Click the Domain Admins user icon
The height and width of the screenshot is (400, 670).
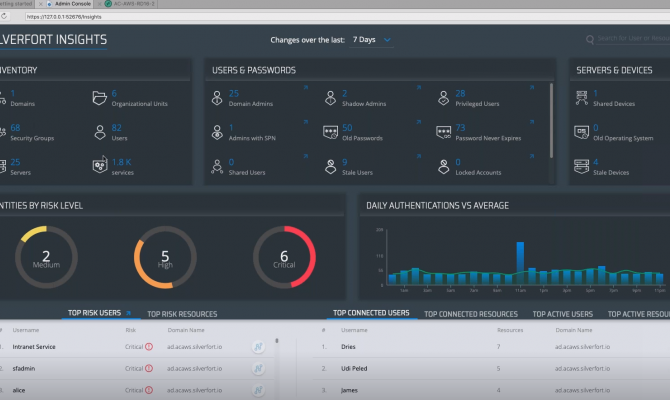click(217, 98)
